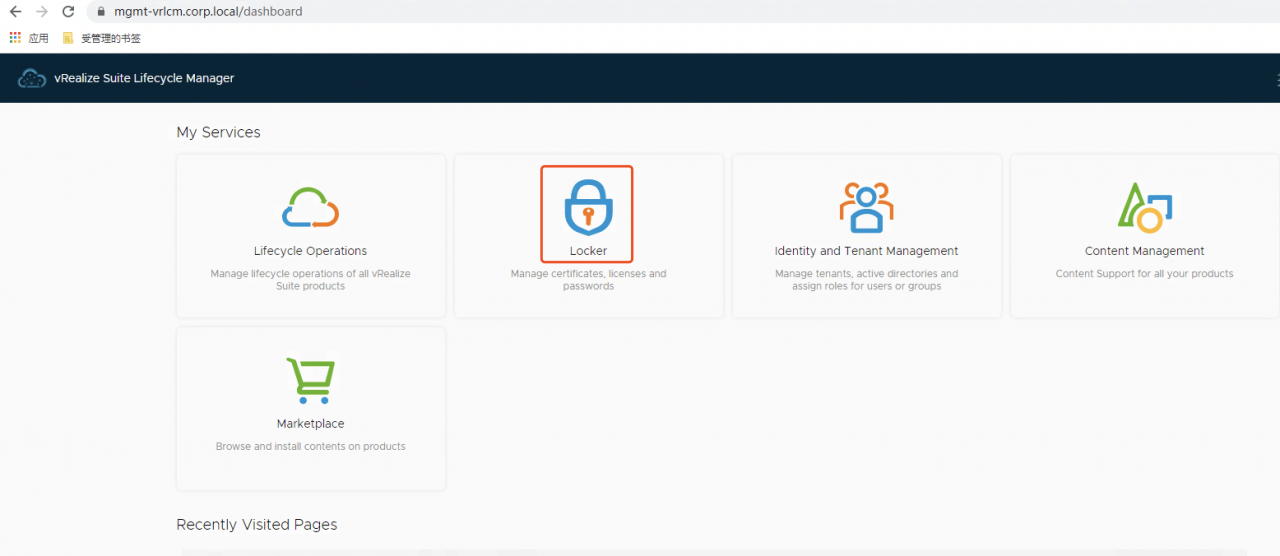Open the Content Management shapes icon

[1144, 207]
